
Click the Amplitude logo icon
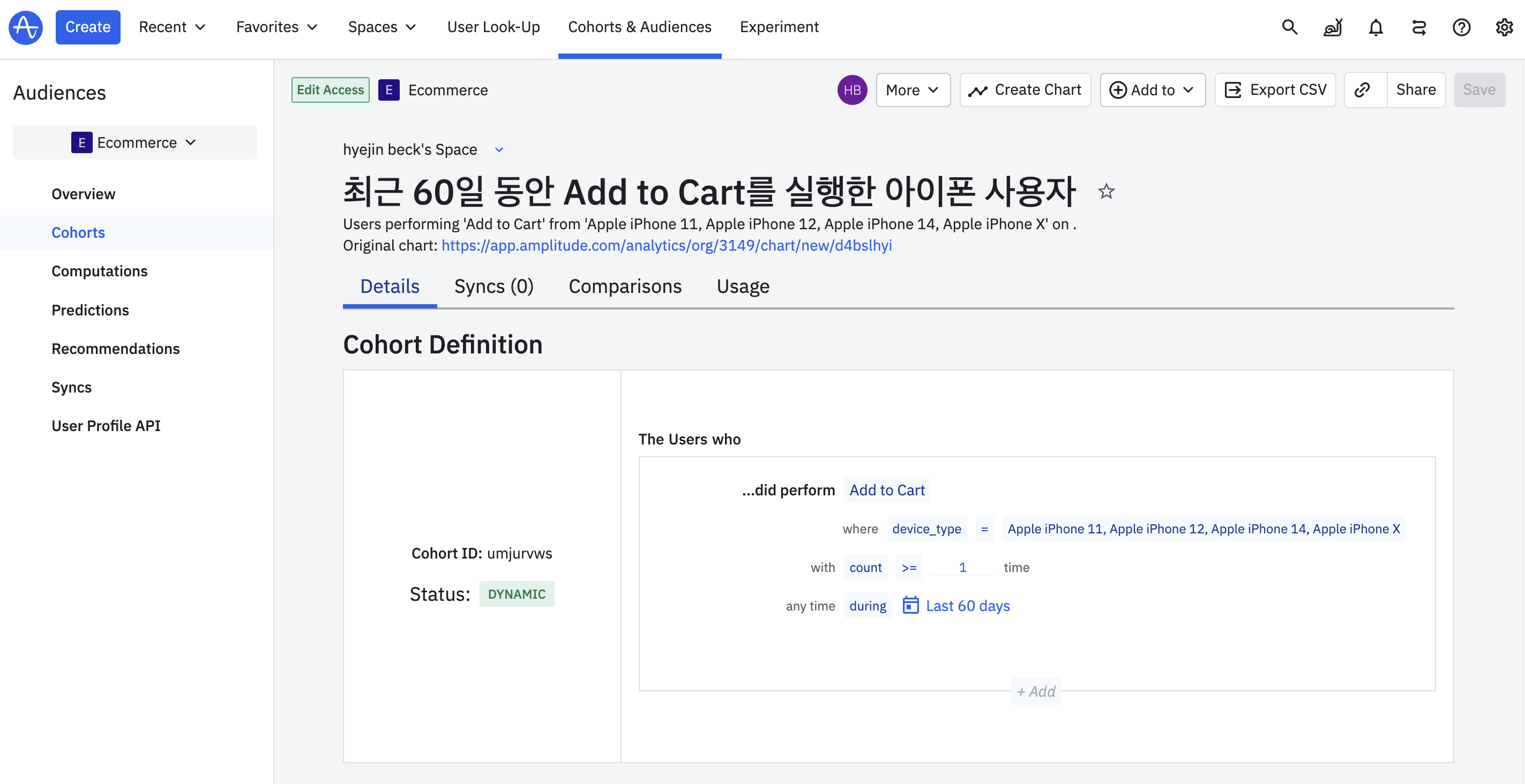[x=26, y=27]
